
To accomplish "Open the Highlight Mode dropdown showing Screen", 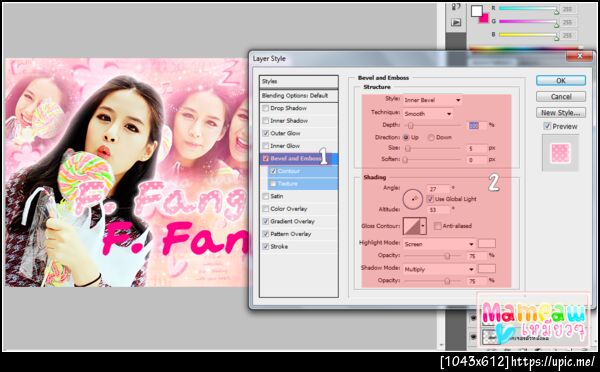I will 439,244.
